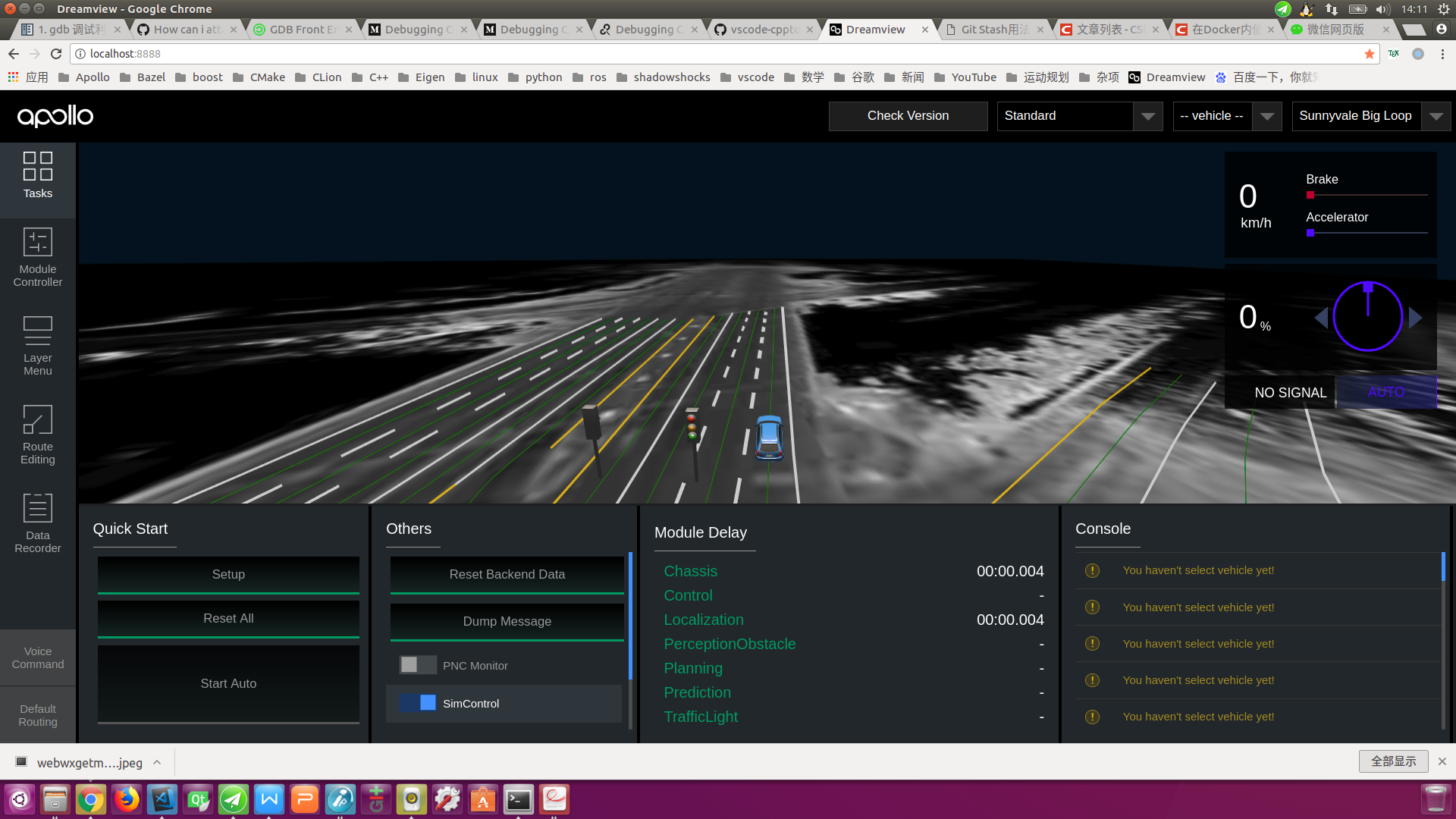Click the Check Version button
This screenshot has height=819, width=1456.
(x=908, y=115)
